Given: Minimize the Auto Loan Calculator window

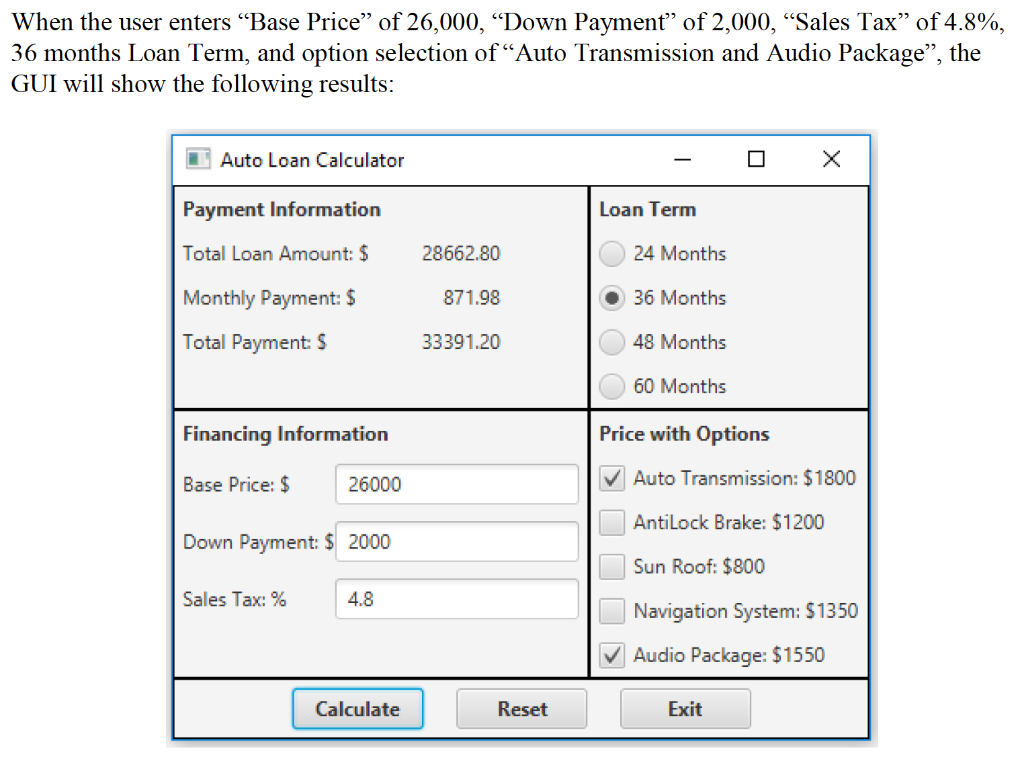Looking at the screenshot, I should pyautogui.click(x=682, y=159).
